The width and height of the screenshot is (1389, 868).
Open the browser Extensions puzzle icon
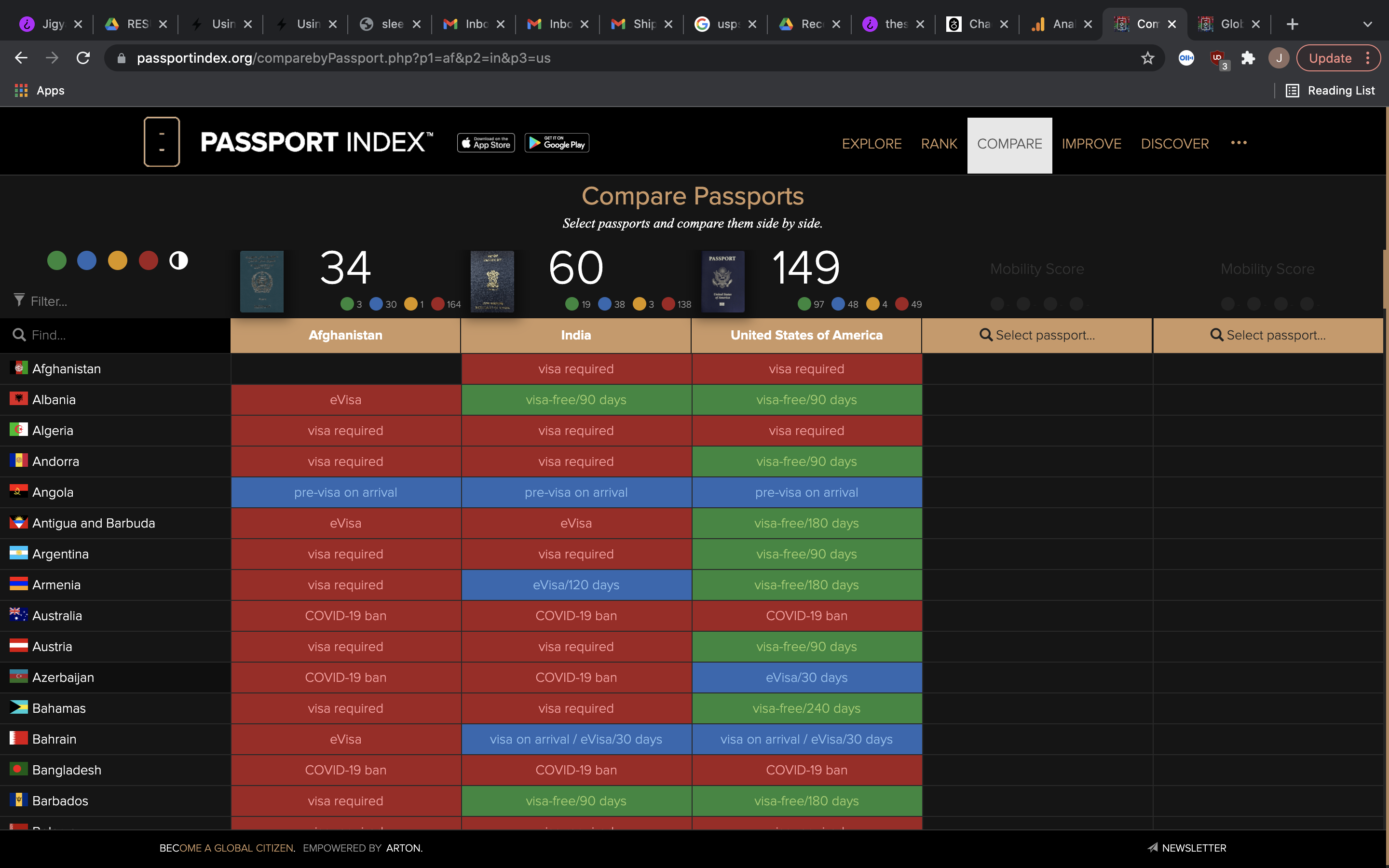[1248, 58]
